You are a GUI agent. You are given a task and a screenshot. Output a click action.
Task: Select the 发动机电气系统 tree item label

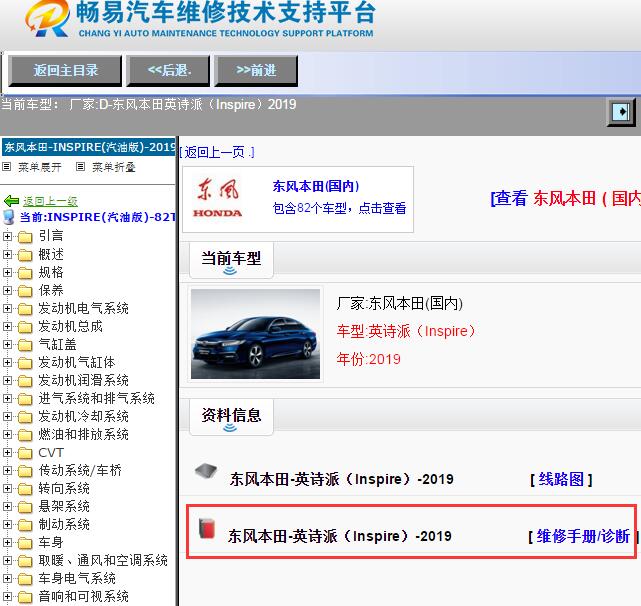(x=83, y=308)
